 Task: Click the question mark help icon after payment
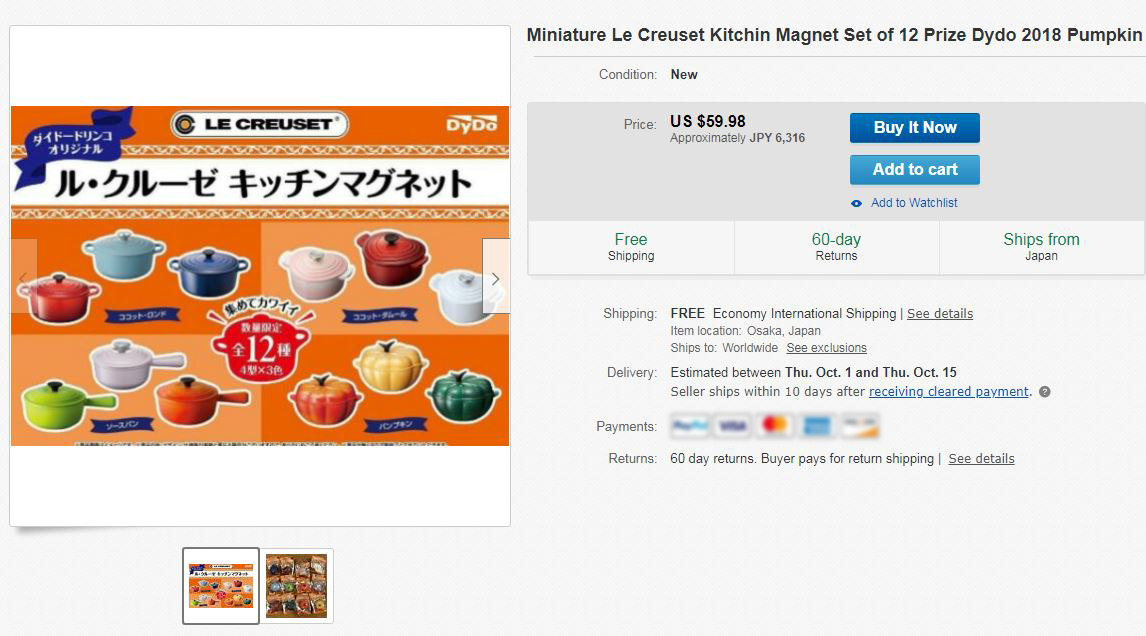[1045, 392]
